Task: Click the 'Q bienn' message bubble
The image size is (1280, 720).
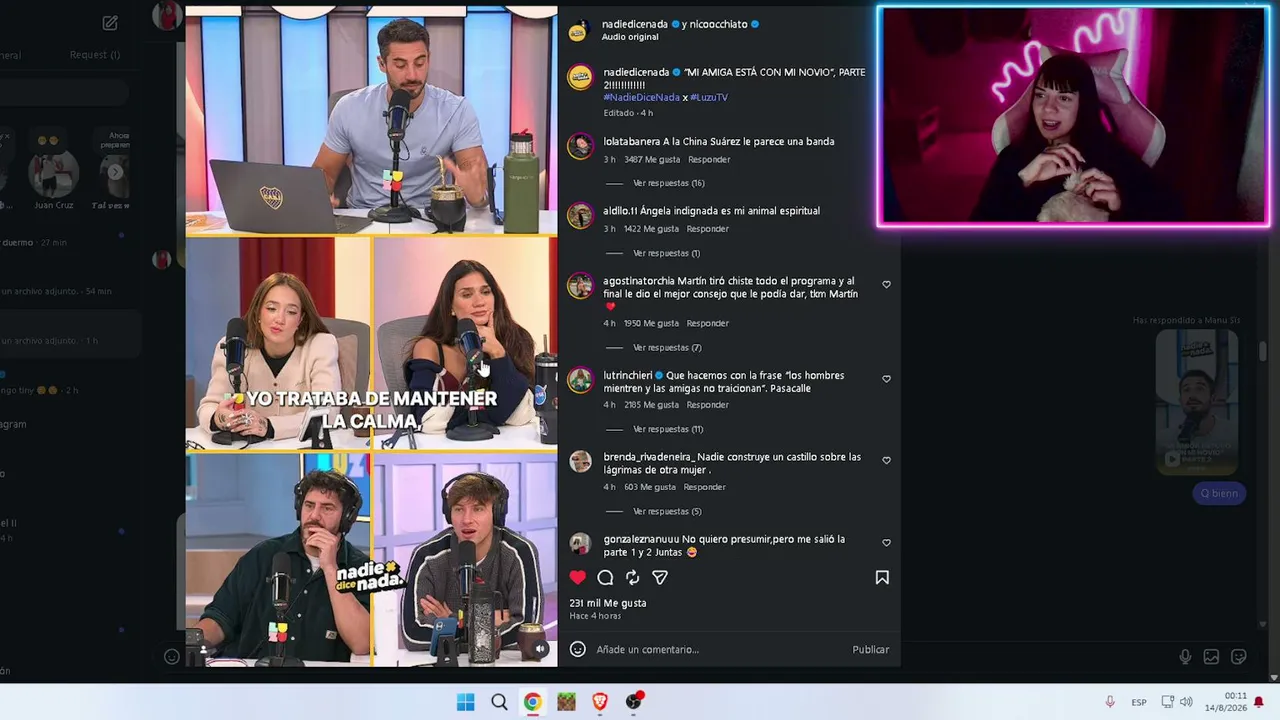Action: pos(1219,493)
